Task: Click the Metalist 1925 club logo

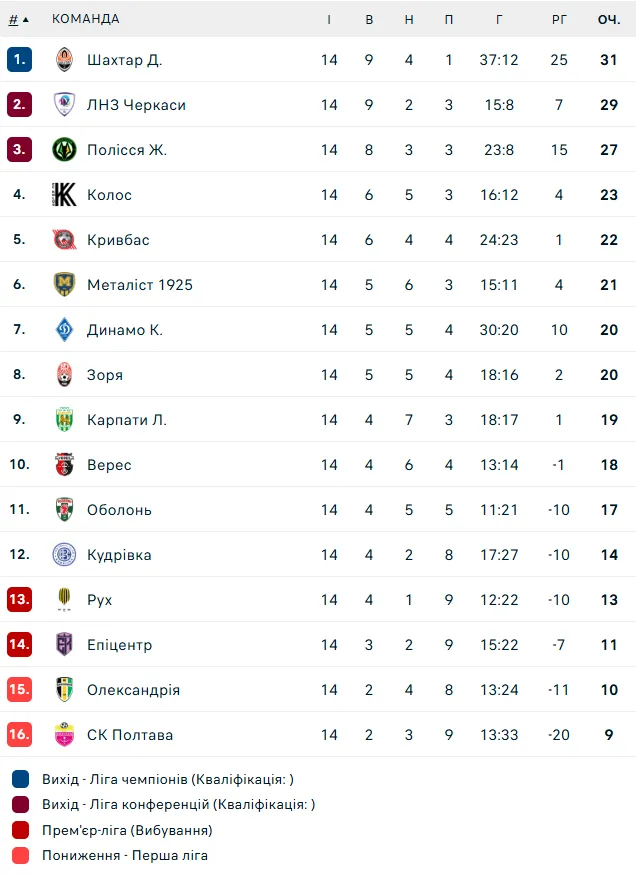Action: pyautogui.click(x=65, y=285)
